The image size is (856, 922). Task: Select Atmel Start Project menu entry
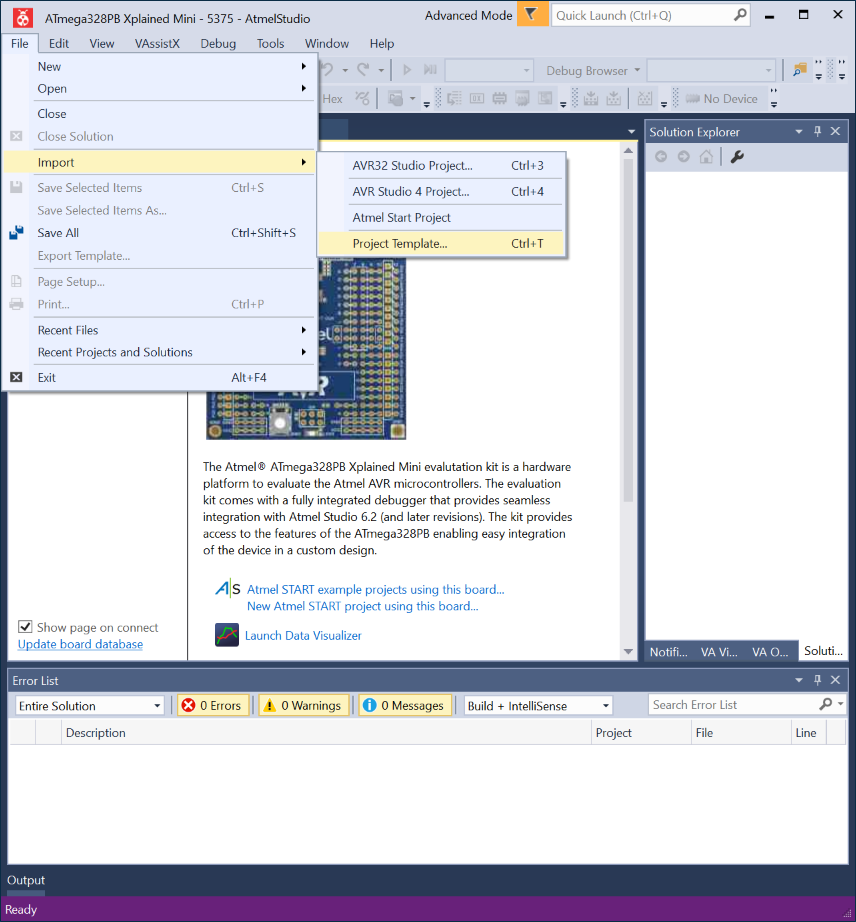click(x=401, y=217)
